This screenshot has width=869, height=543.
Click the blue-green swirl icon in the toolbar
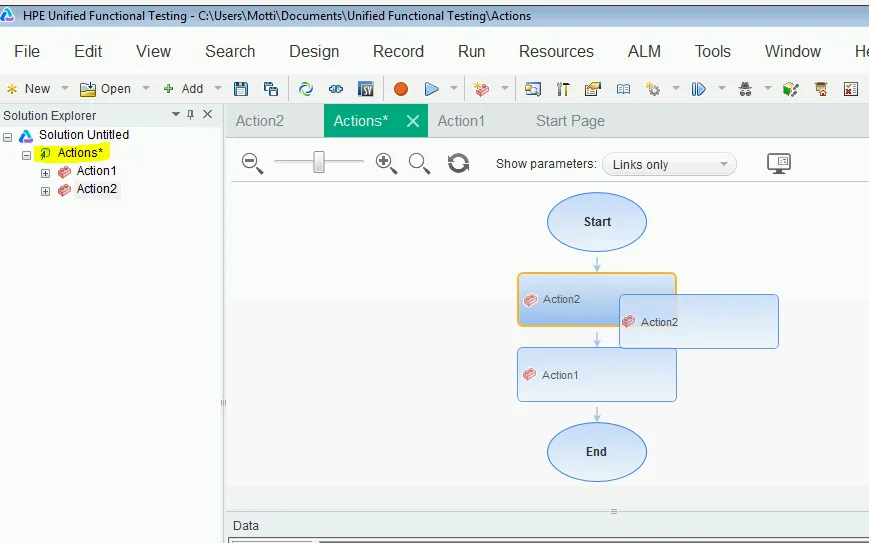[305, 89]
